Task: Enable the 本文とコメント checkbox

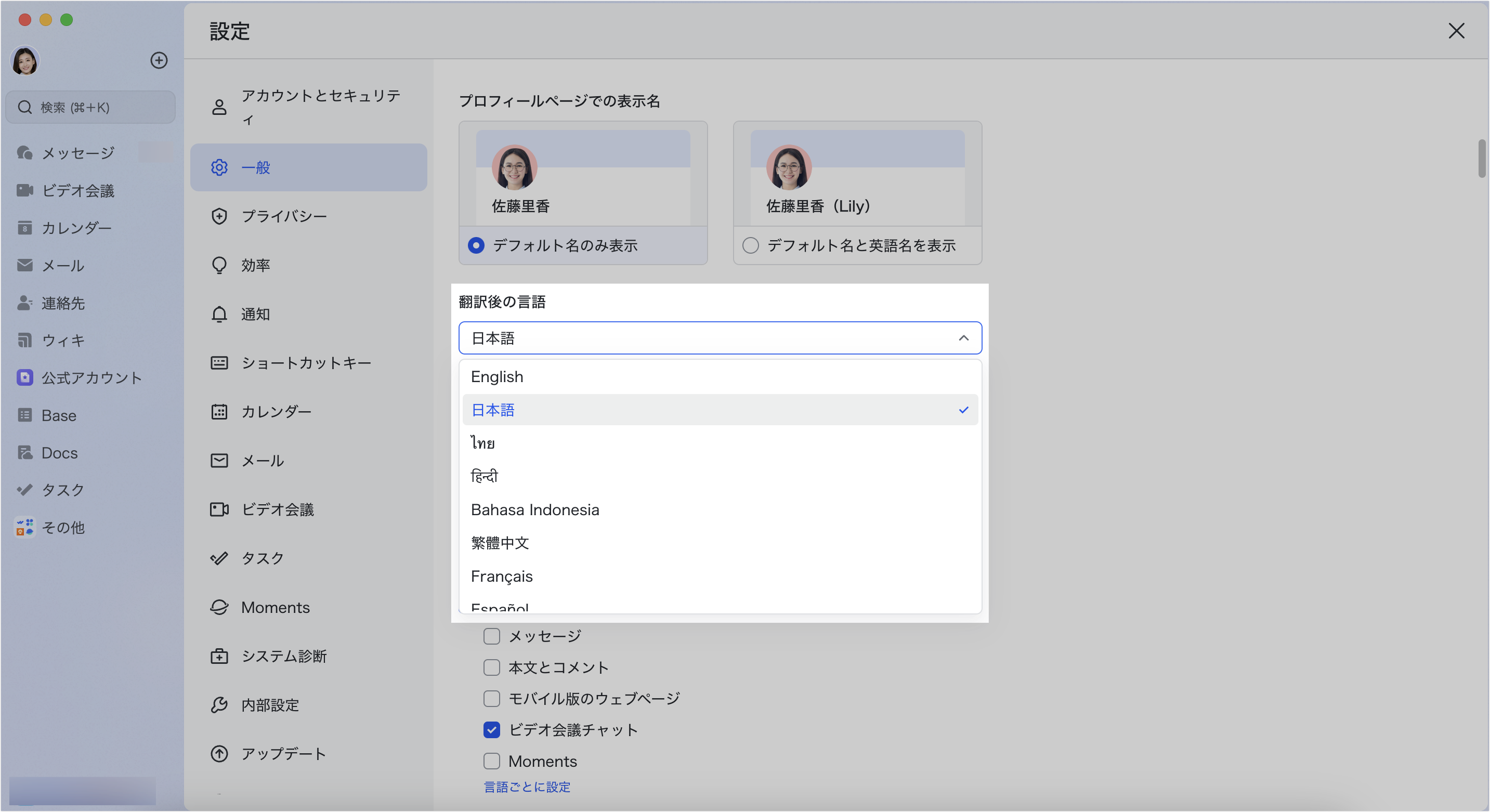Action: (491, 667)
